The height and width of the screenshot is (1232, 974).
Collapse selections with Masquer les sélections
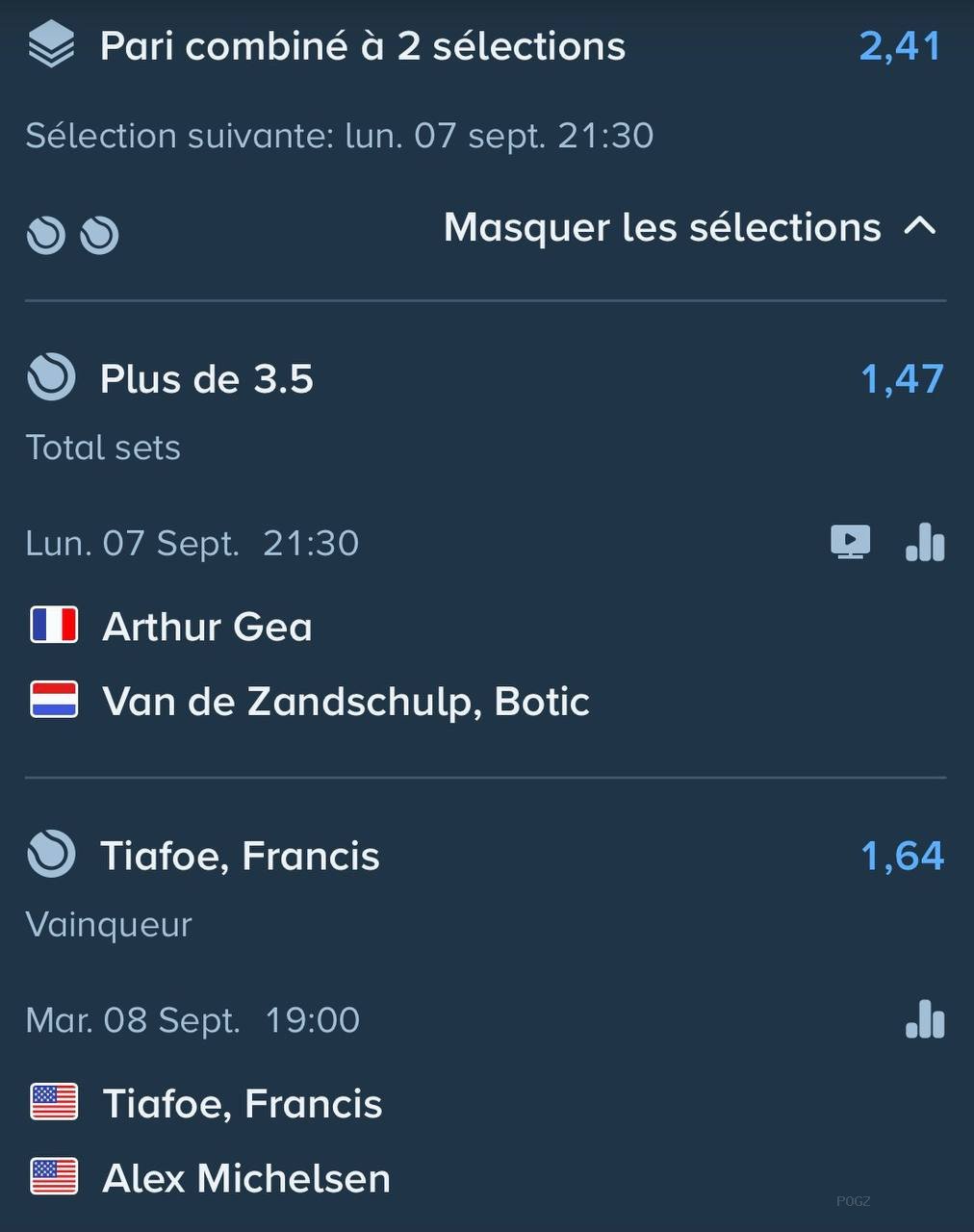coord(689,227)
